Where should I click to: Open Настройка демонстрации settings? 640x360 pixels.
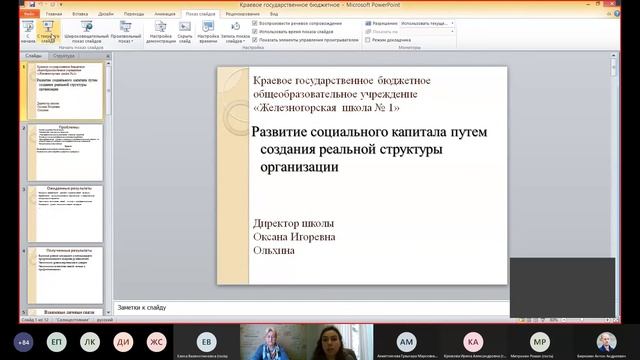(161, 32)
